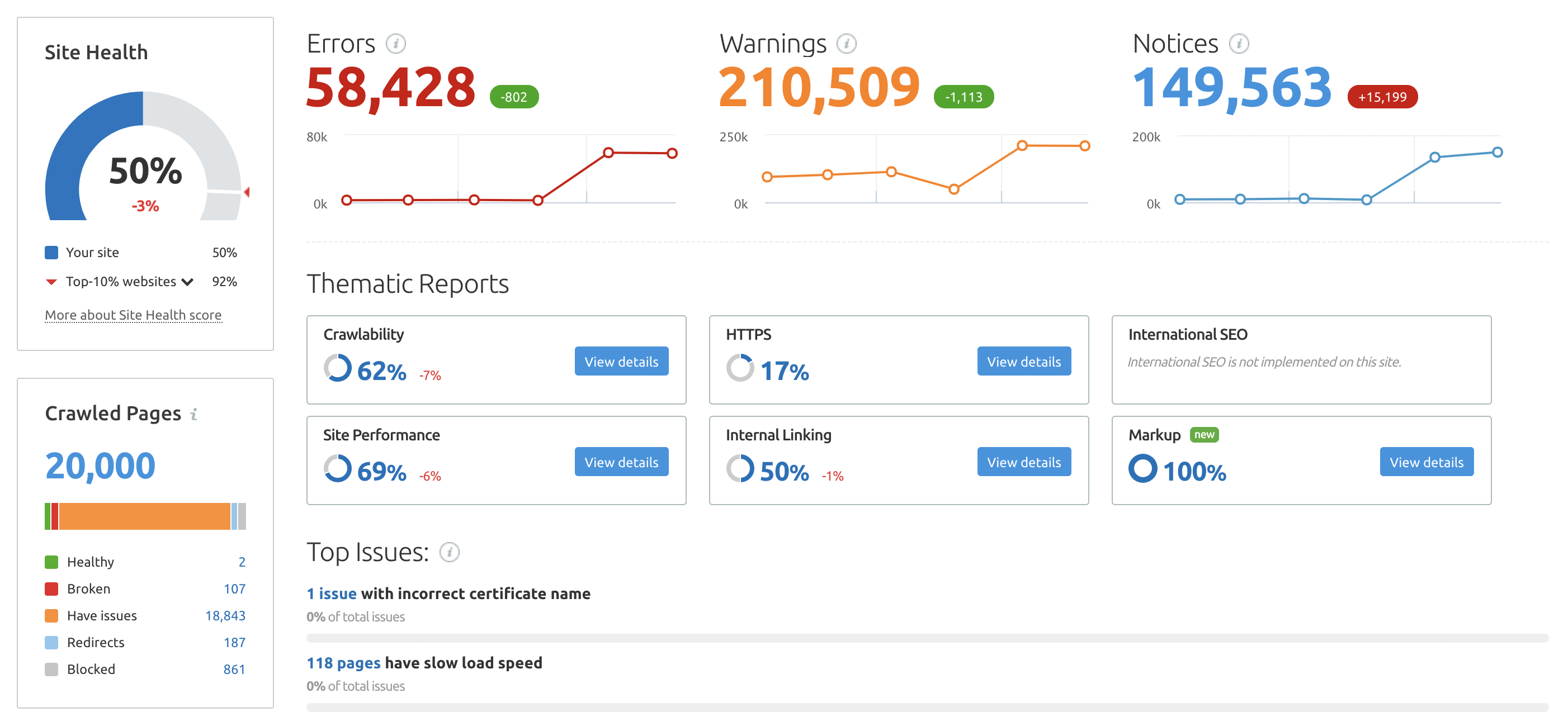Screen dimensions: 1568x722
Task: Click the Blocked pages count 861
Action: coord(234,669)
